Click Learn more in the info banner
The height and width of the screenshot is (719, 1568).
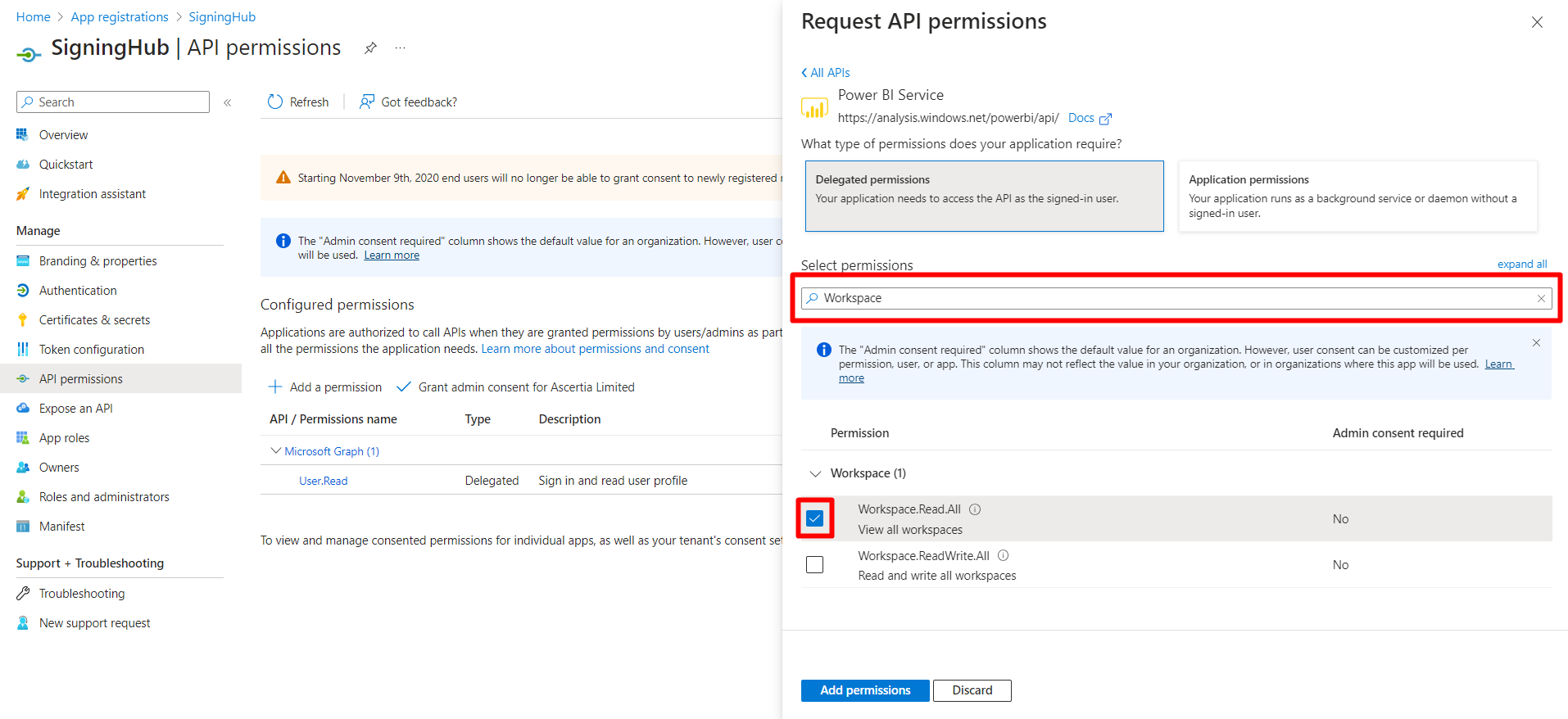pyautogui.click(x=392, y=255)
